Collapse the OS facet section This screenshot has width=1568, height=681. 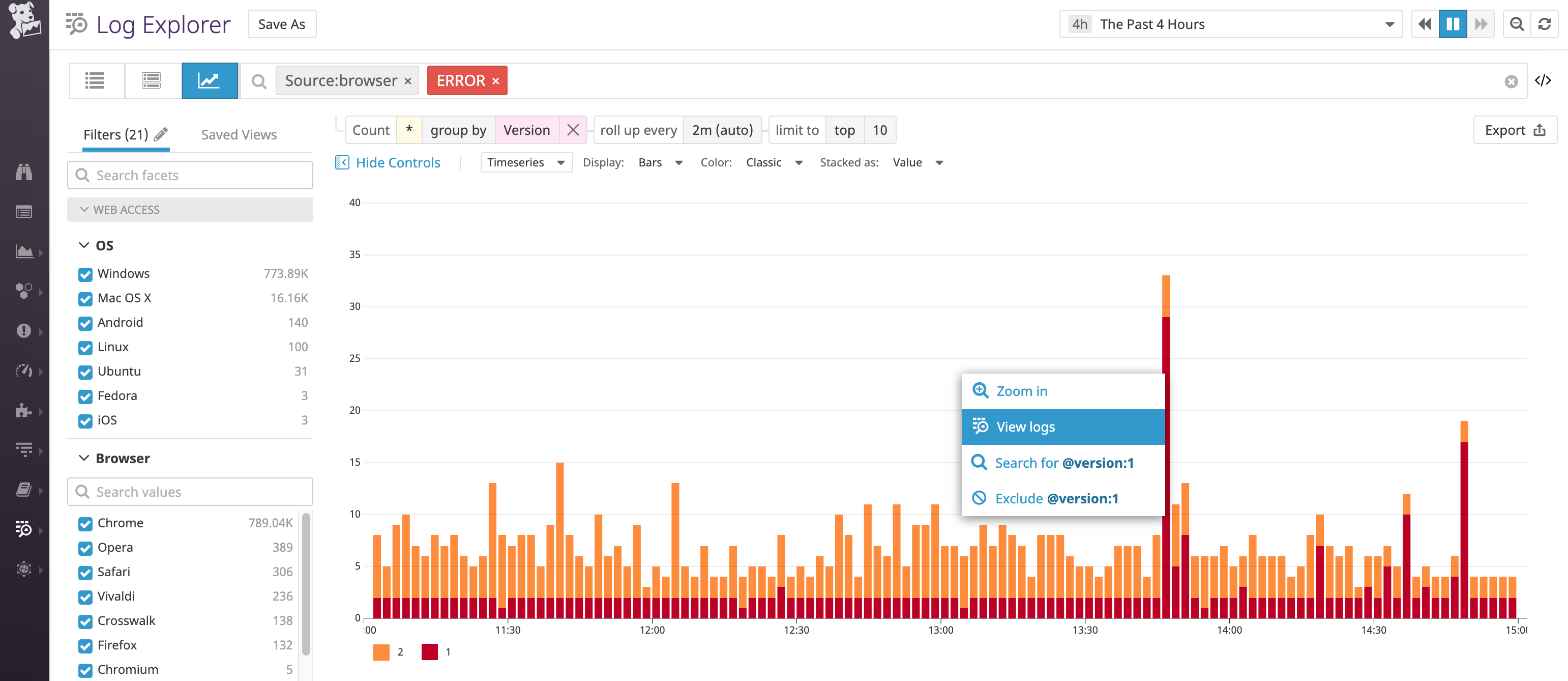click(83, 245)
